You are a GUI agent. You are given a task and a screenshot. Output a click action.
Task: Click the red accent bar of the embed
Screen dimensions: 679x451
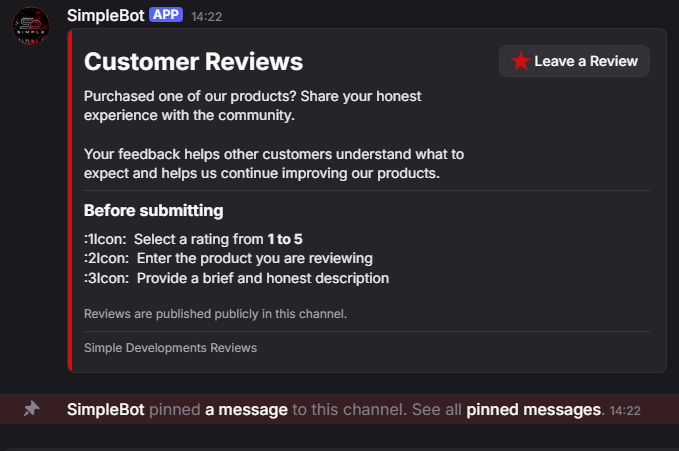pos(70,200)
